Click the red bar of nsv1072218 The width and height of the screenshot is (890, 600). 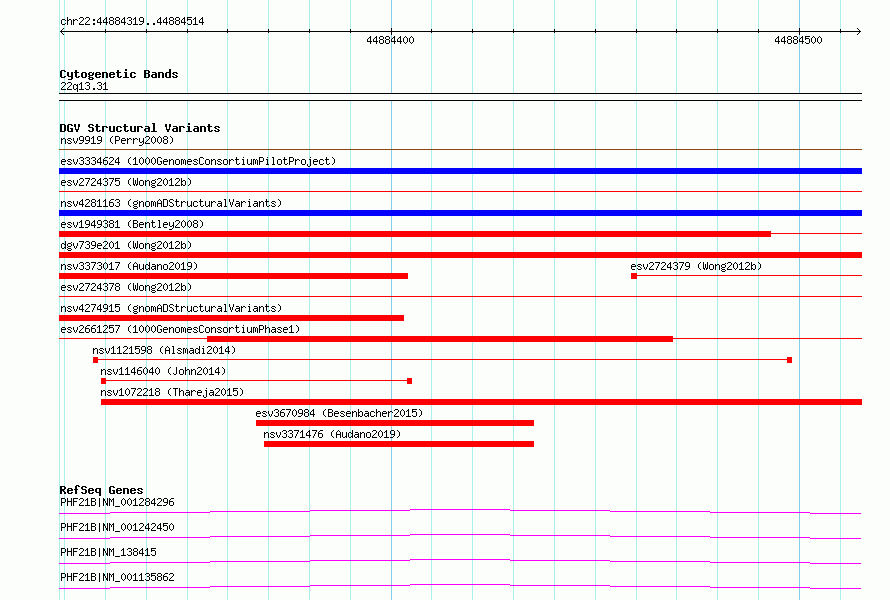click(481, 402)
